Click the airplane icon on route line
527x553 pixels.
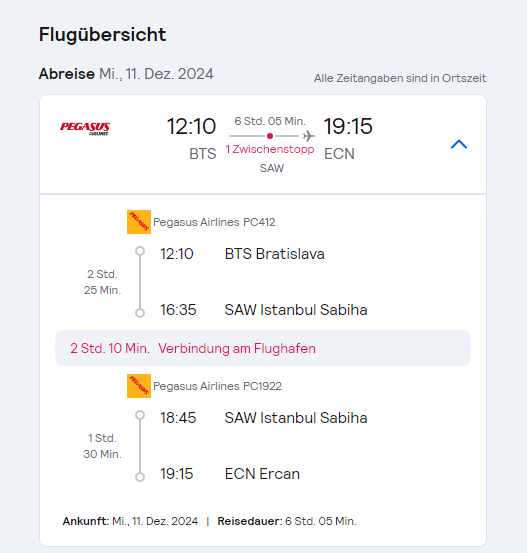click(x=309, y=136)
